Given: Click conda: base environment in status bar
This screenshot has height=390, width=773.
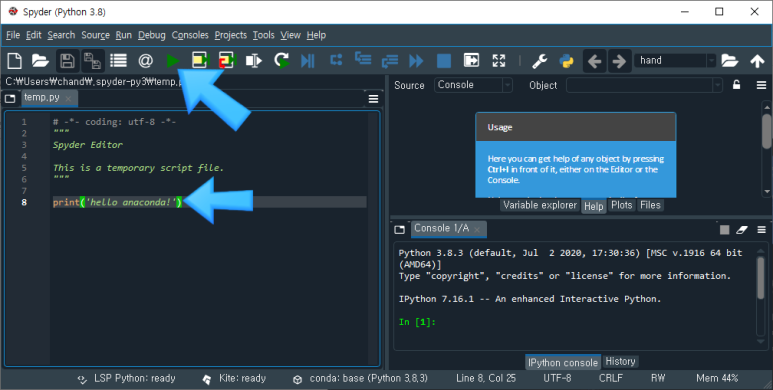Looking at the screenshot, I should 361,379.
